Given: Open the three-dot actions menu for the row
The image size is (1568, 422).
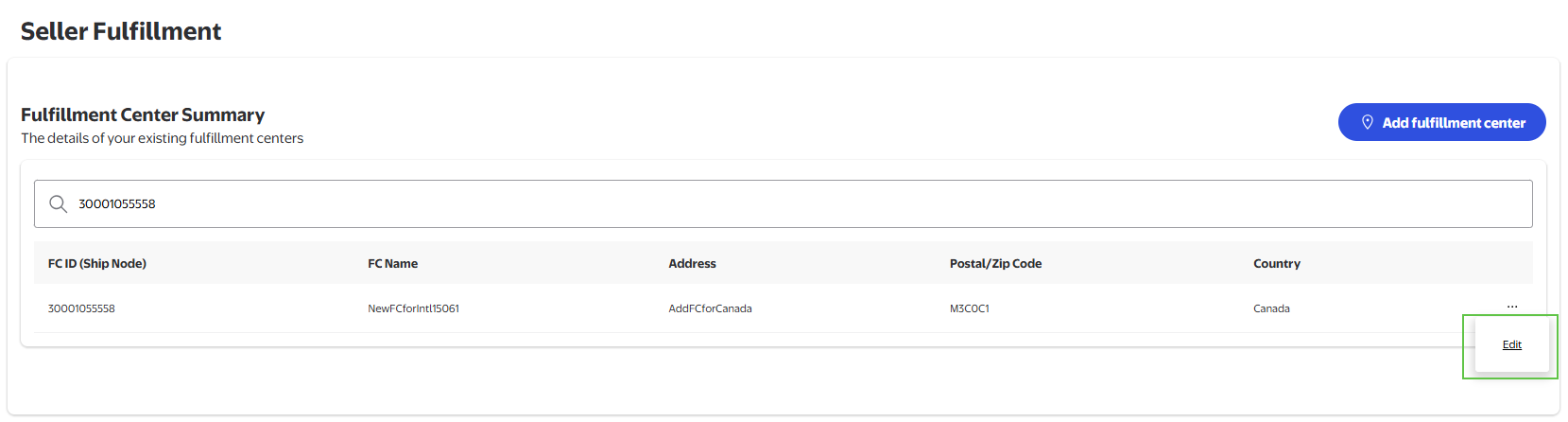Looking at the screenshot, I should (1512, 307).
